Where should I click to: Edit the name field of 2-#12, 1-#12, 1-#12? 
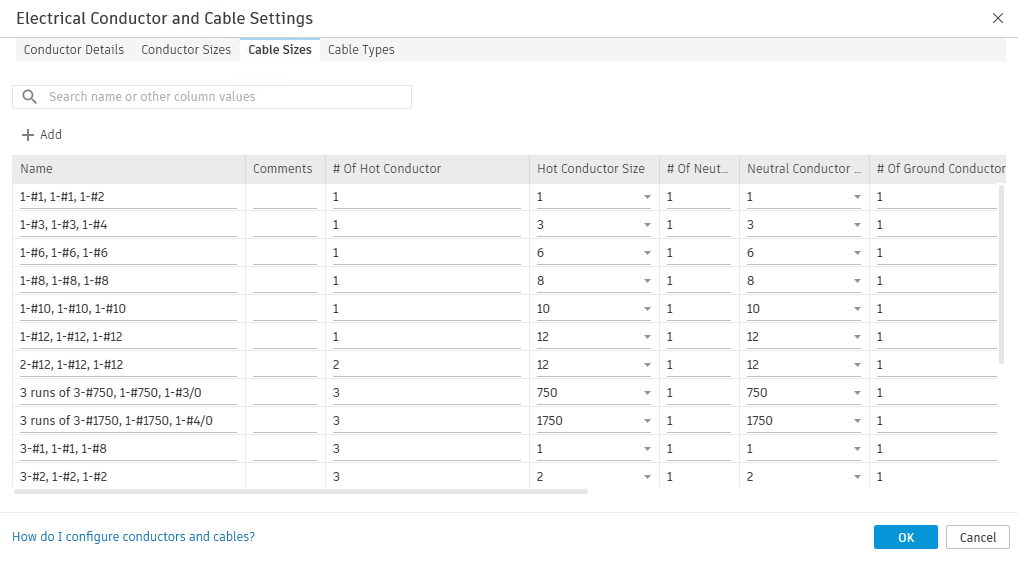[128, 365]
